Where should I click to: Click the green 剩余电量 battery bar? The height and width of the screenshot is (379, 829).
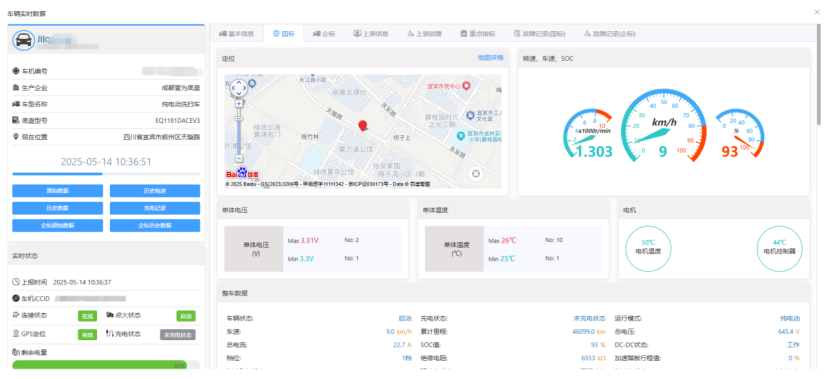click(x=100, y=366)
